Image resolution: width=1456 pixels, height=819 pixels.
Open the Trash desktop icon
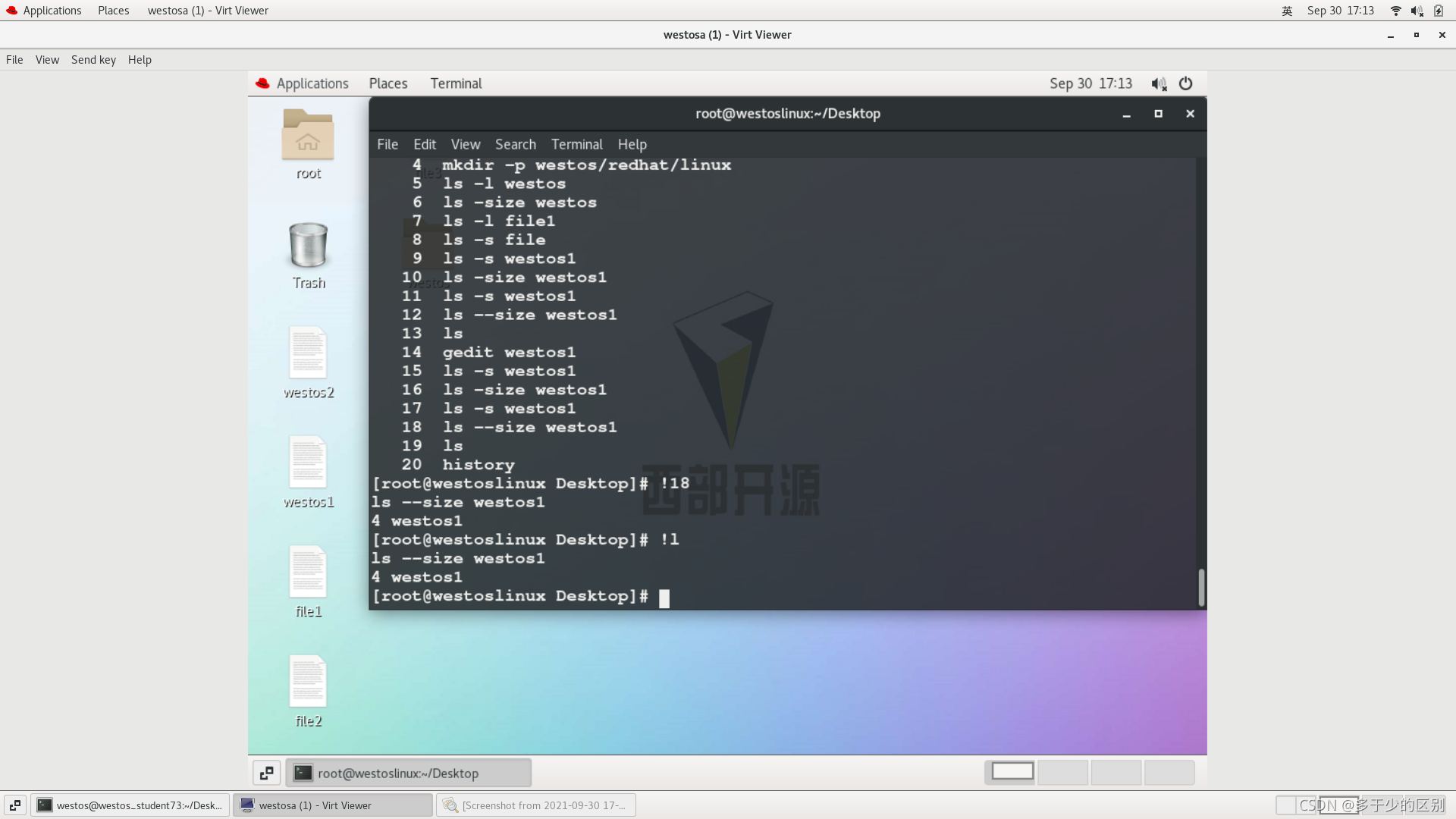(308, 246)
